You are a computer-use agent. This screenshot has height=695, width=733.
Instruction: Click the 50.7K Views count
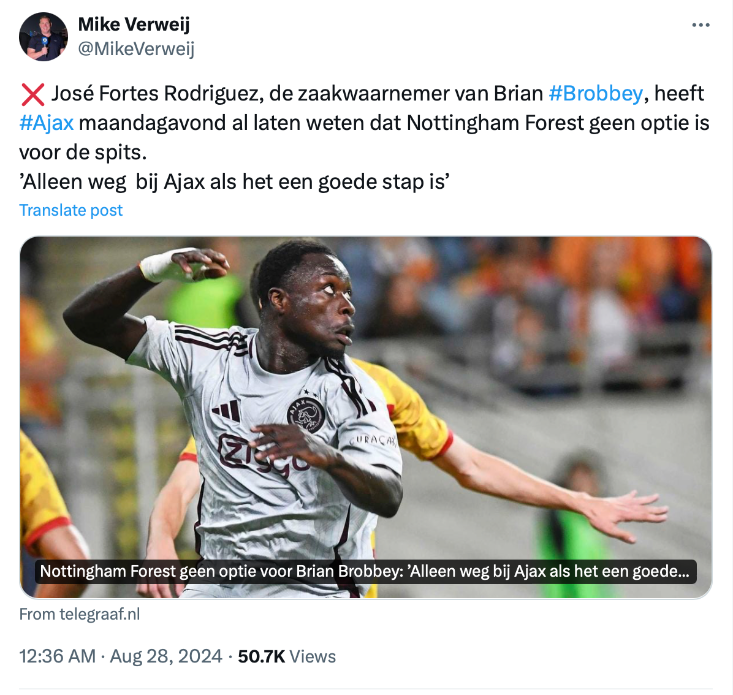[x=287, y=656]
